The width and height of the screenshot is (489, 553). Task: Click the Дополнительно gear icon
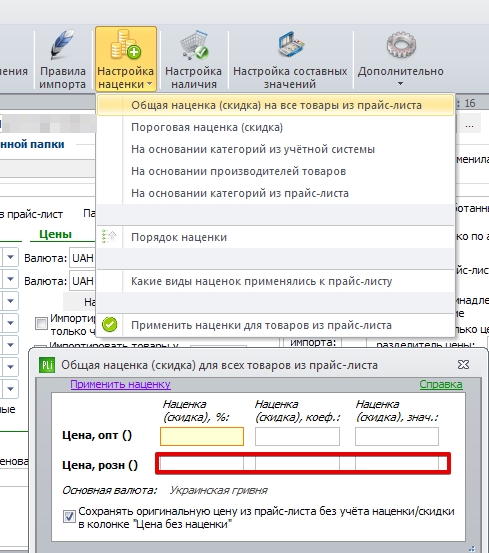coord(401,45)
